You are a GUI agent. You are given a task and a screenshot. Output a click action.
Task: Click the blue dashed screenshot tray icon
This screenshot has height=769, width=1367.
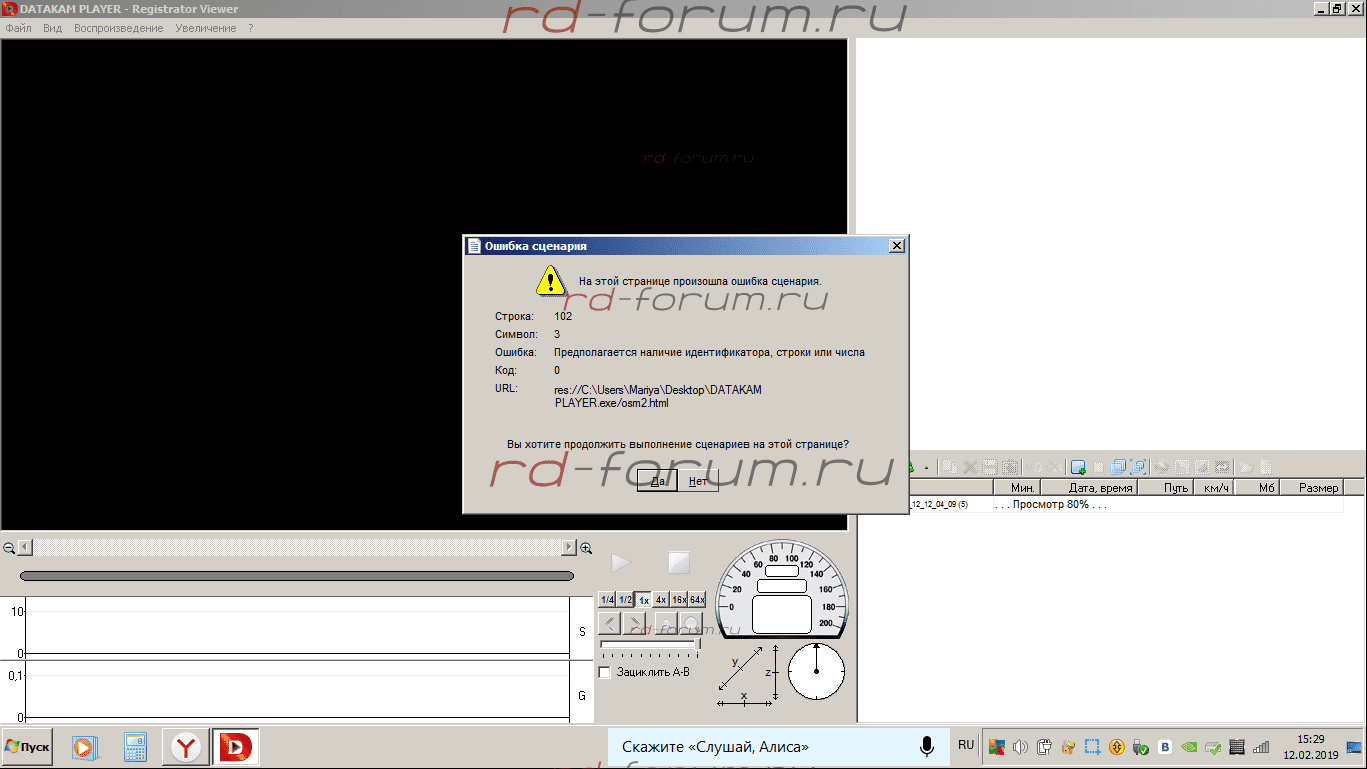[x=1092, y=747]
